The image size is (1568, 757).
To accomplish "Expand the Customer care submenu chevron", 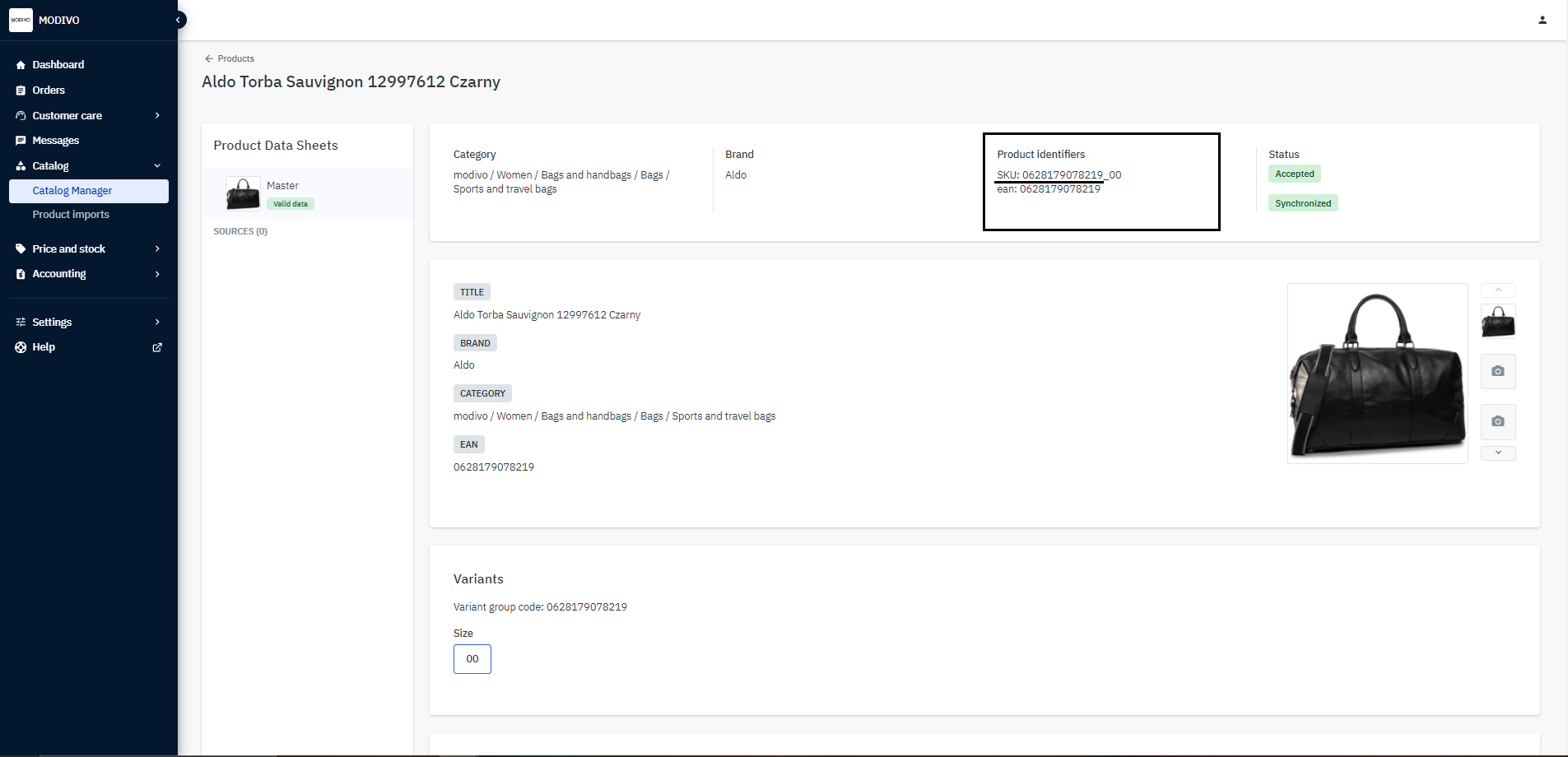I will (157, 116).
